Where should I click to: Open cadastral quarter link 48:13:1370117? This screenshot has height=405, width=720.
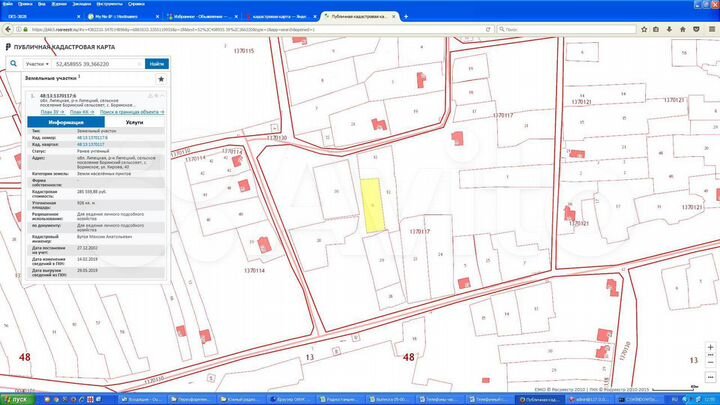(x=91, y=144)
